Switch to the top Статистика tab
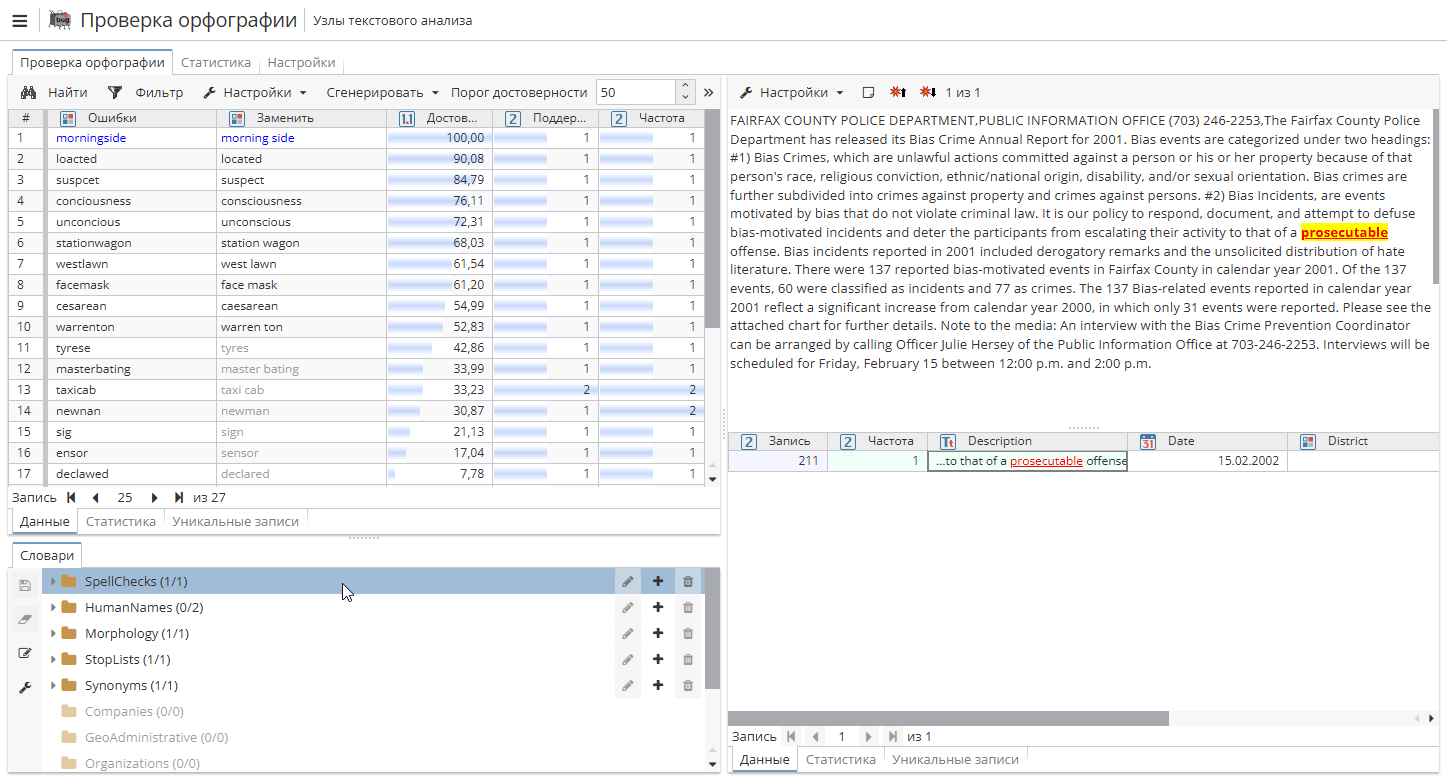This screenshot has height=780, width=1447. coord(216,62)
